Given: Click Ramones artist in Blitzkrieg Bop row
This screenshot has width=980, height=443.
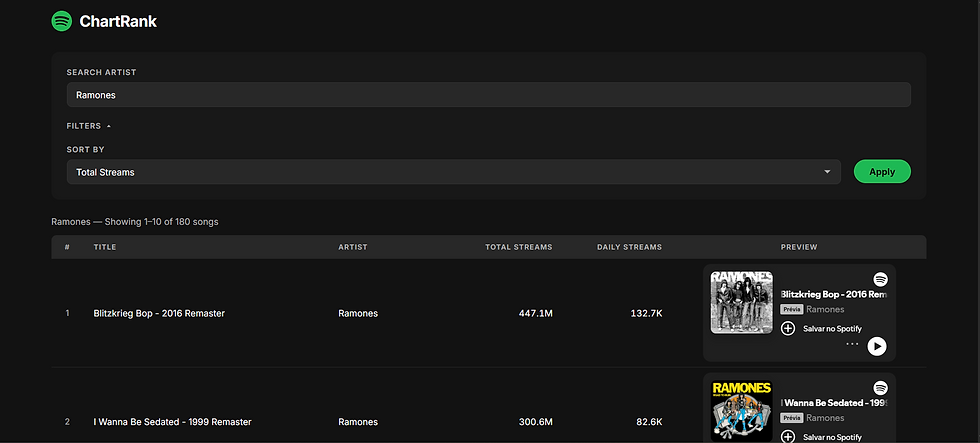Looking at the screenshot, I should click(358, 313).
